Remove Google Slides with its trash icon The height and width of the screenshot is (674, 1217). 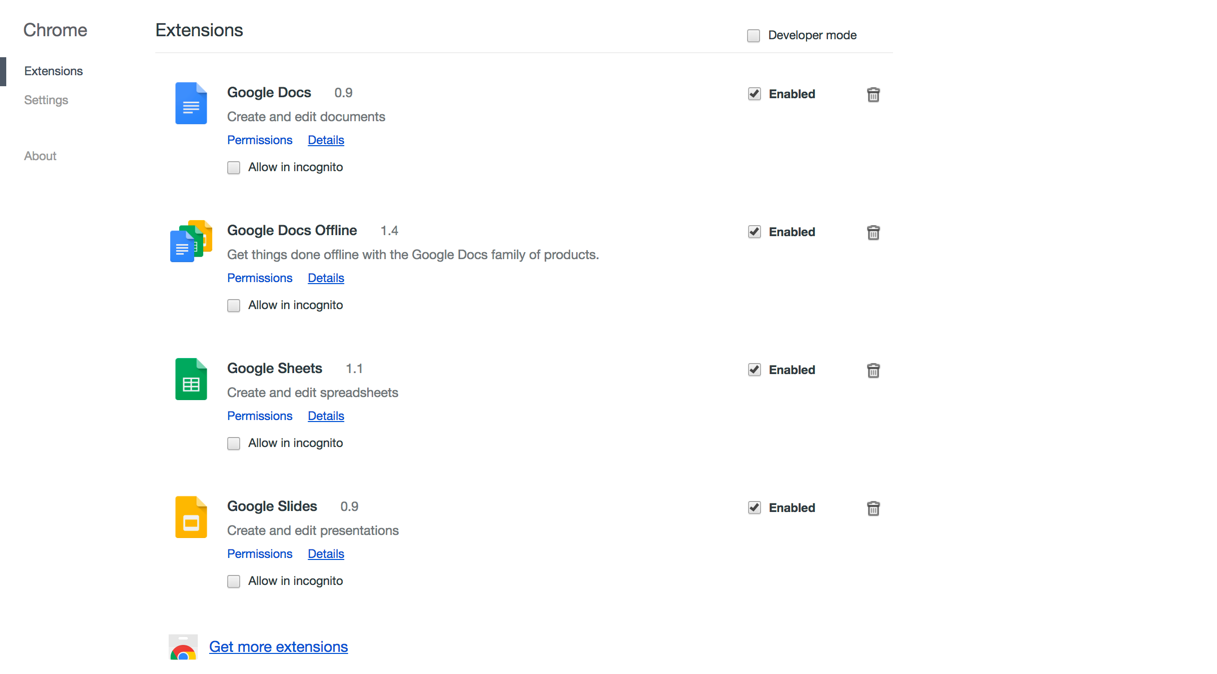[873, 508]
